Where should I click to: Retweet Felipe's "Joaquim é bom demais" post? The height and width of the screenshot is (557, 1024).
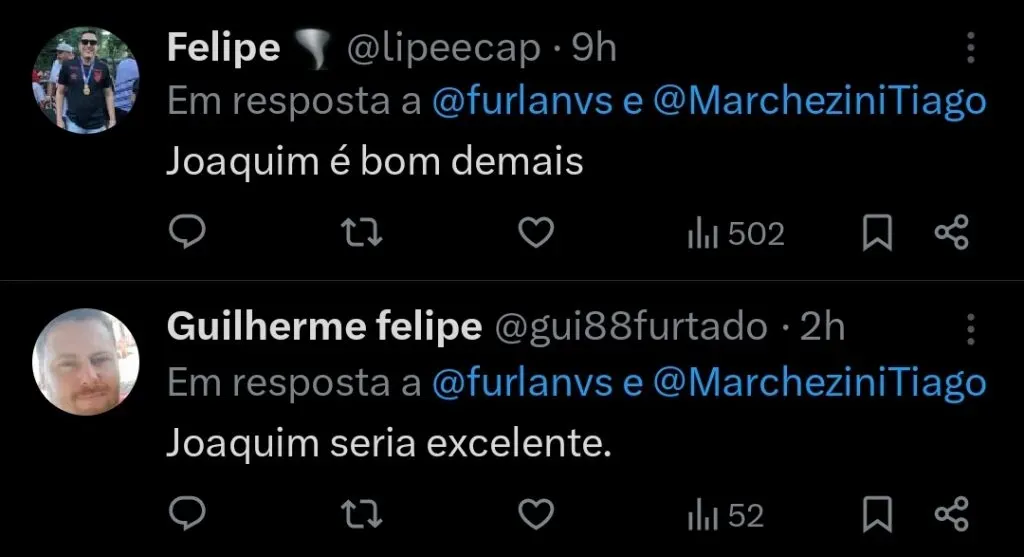tap(361, 233)
